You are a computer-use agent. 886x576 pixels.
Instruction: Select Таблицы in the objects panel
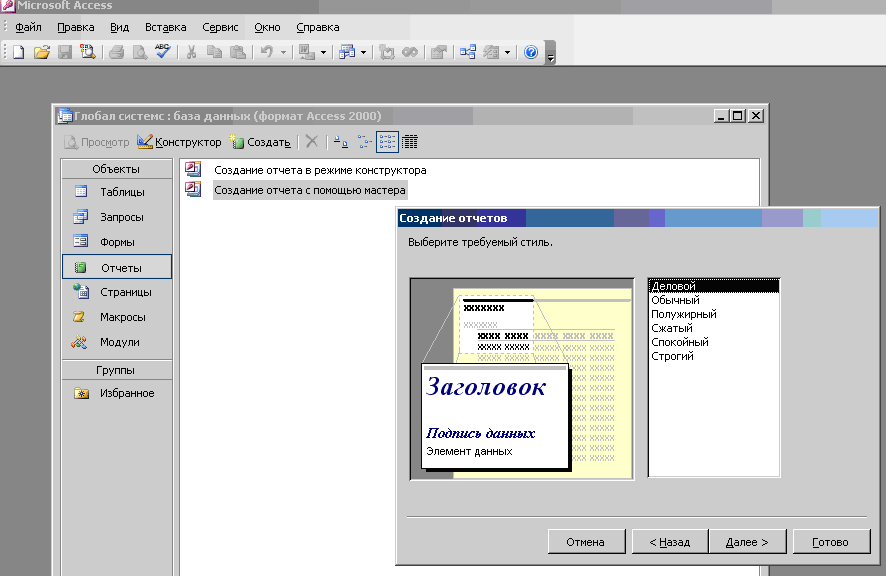pyautogui.click(x=116, y=192)
